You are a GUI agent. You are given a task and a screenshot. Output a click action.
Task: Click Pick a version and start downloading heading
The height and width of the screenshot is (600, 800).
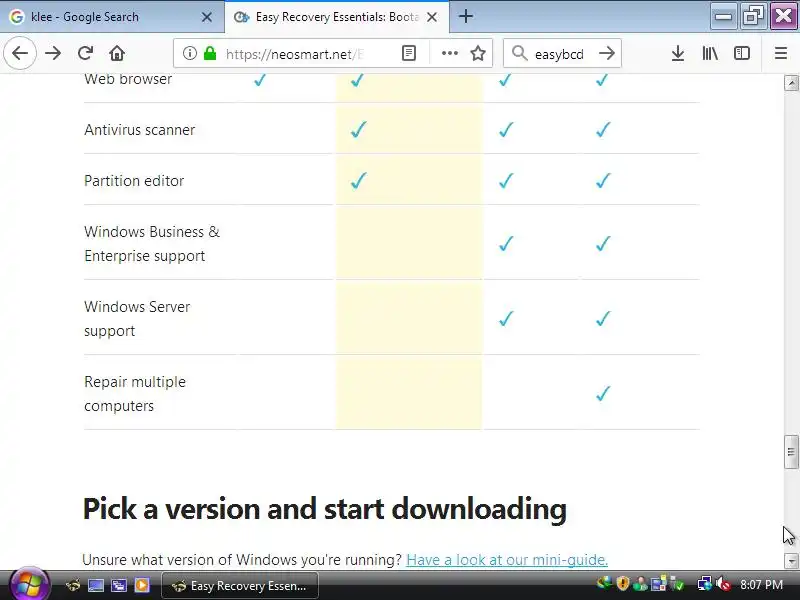point(324,509)
